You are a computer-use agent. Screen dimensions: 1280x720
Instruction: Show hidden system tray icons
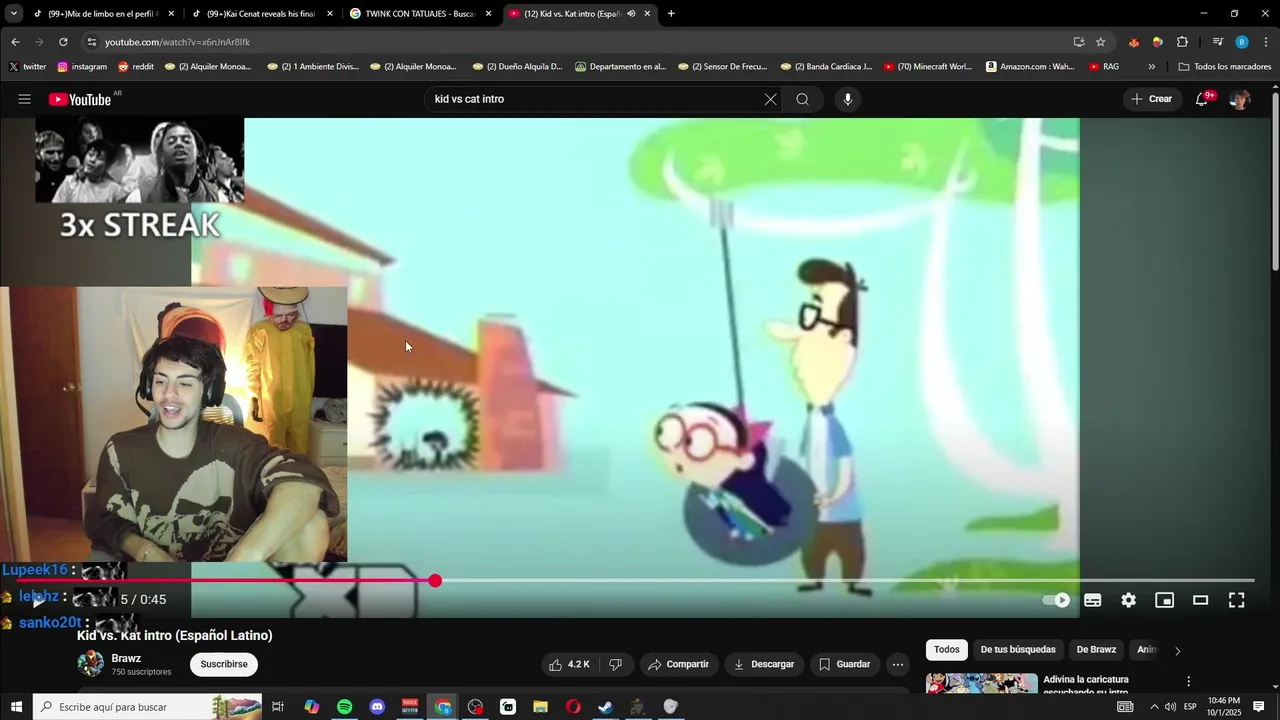1154,707
